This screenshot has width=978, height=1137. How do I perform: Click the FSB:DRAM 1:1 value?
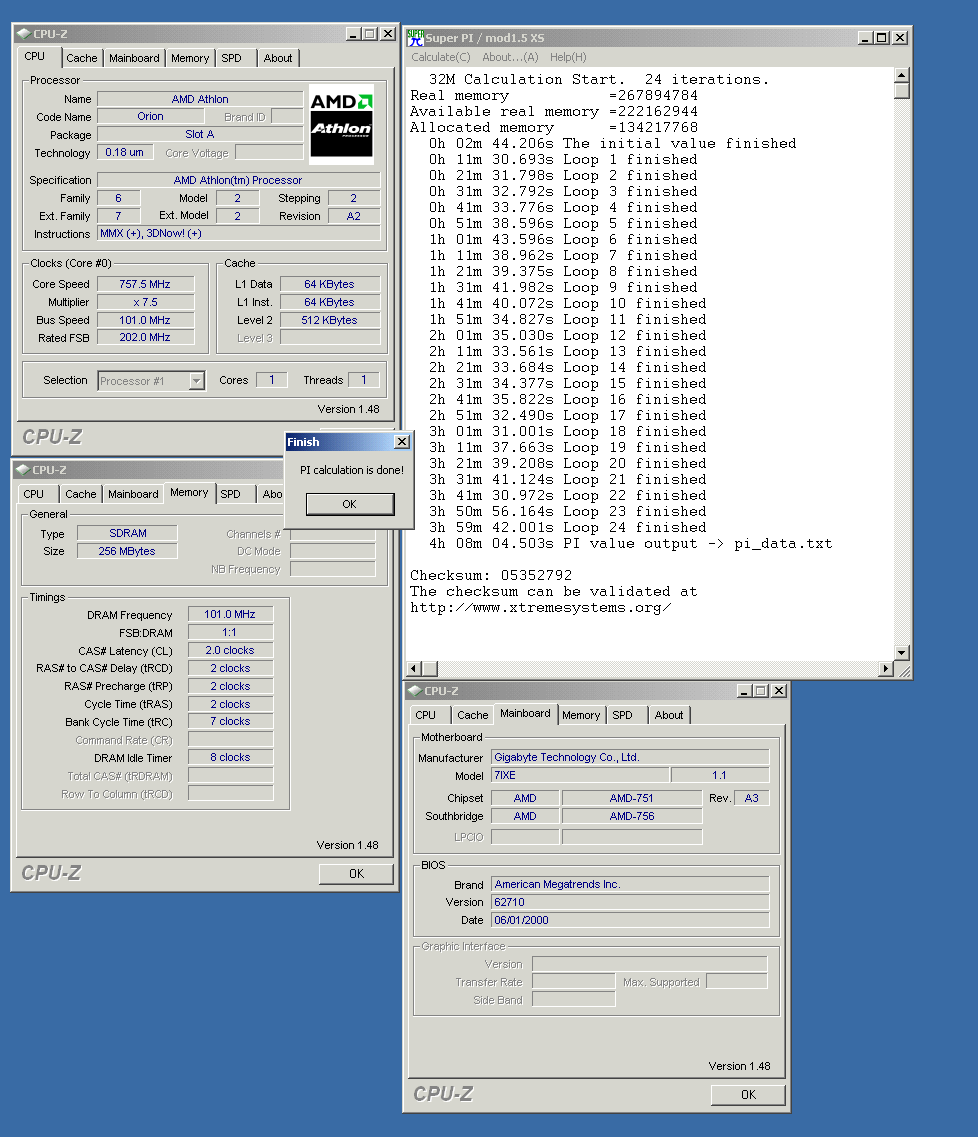230,632
